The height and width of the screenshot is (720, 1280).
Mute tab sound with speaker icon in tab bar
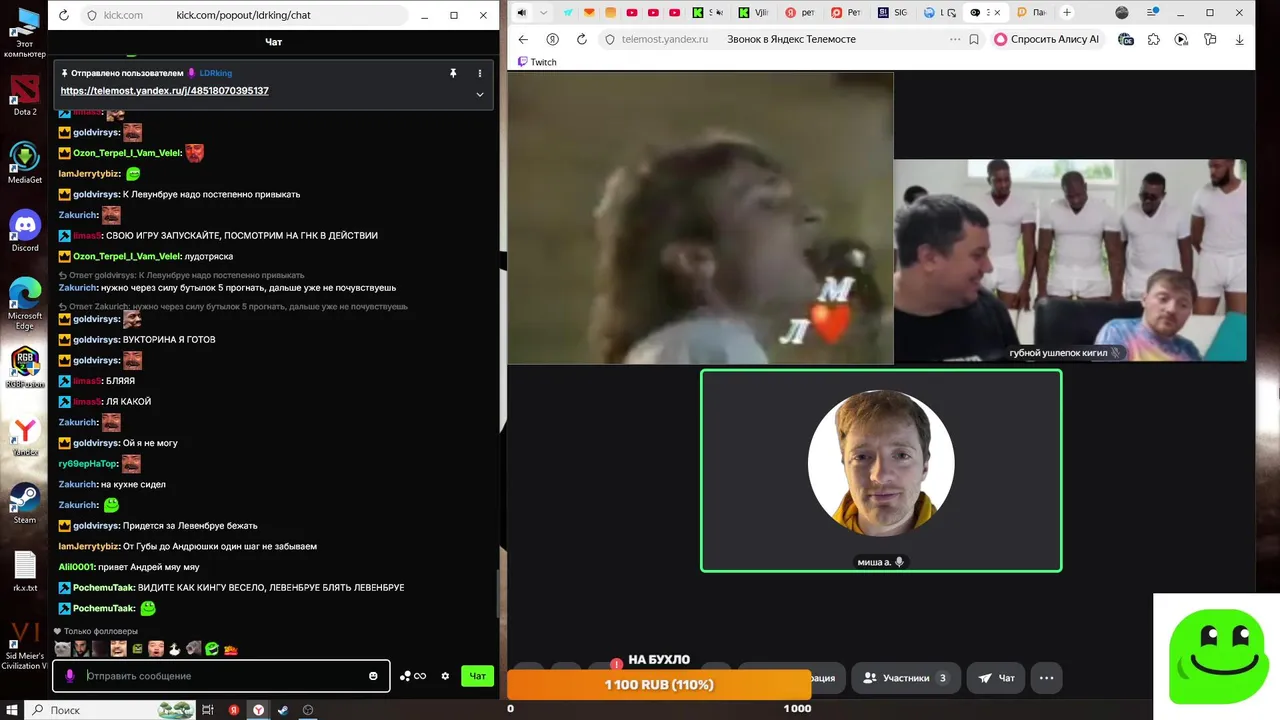pos(521,13)
